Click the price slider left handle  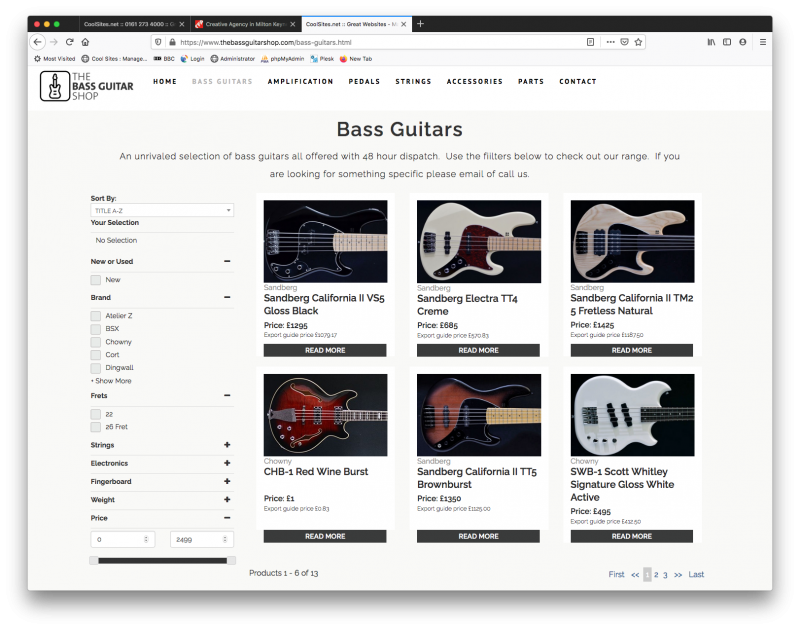coord(93,561)
